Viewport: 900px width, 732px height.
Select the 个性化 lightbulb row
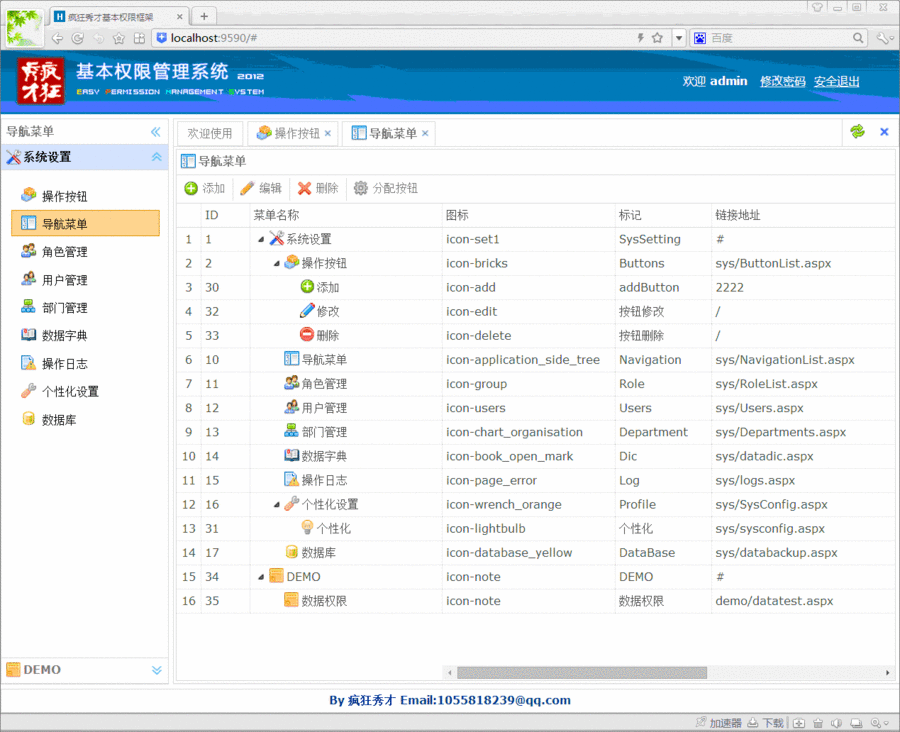point(535,528)
